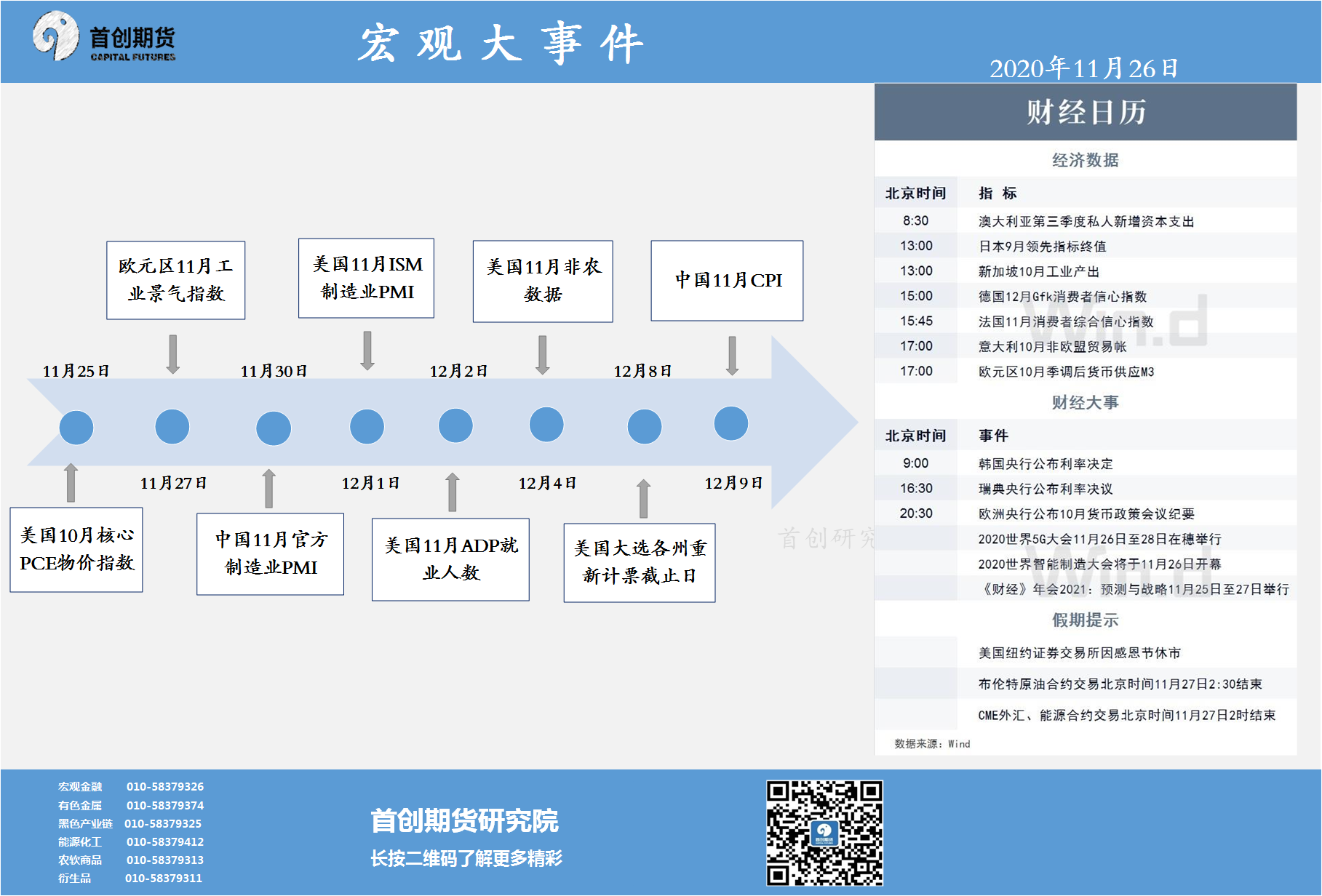
Task: Click the 美国11月ADP就业人数 event box
Action: click(450, 559)
